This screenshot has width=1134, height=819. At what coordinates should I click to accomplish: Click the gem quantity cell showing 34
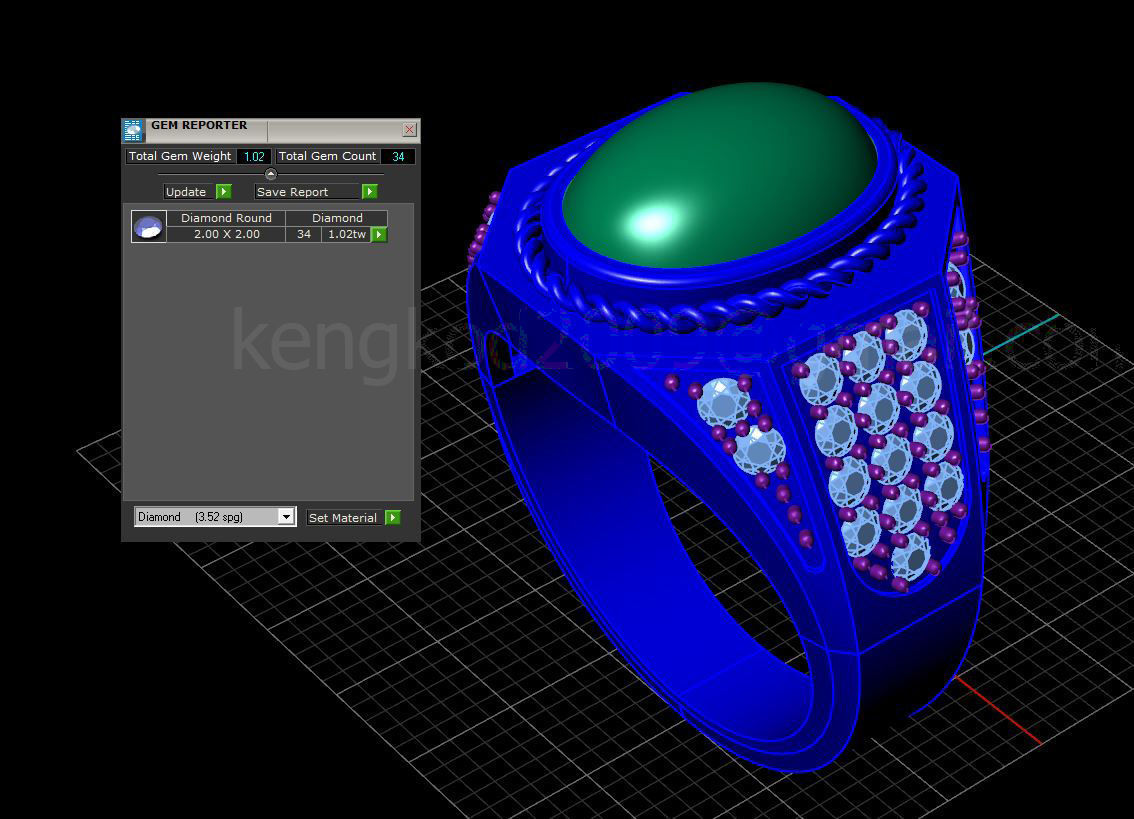pyautogui.click(x=303, y=234)
